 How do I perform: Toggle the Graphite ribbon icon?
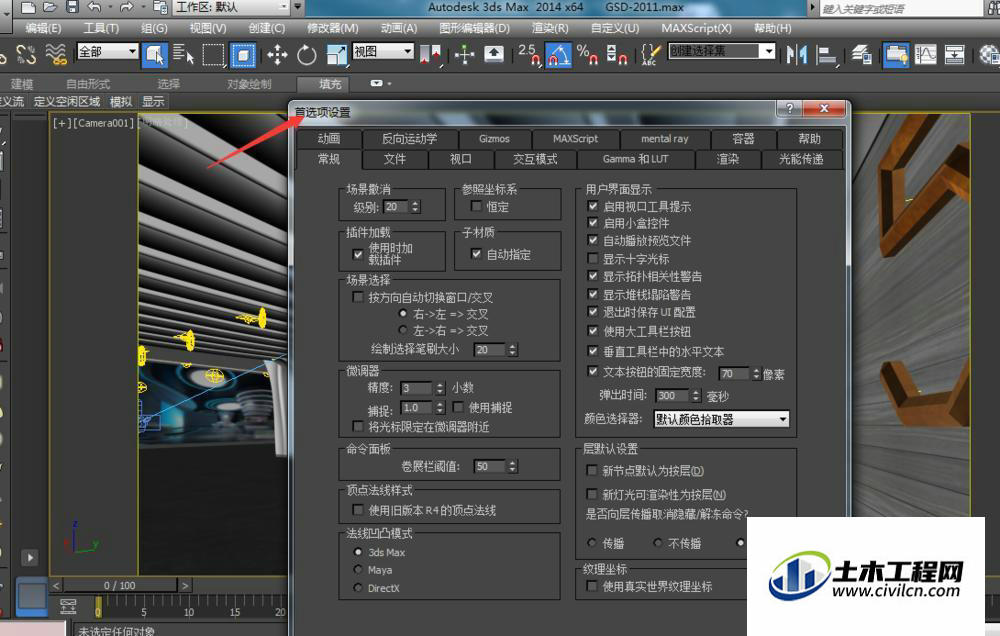click(x=896, y=55)
